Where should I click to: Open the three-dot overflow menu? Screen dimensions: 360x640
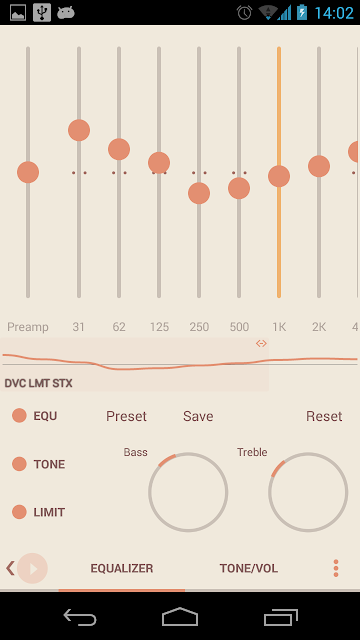tap(336, 568)
